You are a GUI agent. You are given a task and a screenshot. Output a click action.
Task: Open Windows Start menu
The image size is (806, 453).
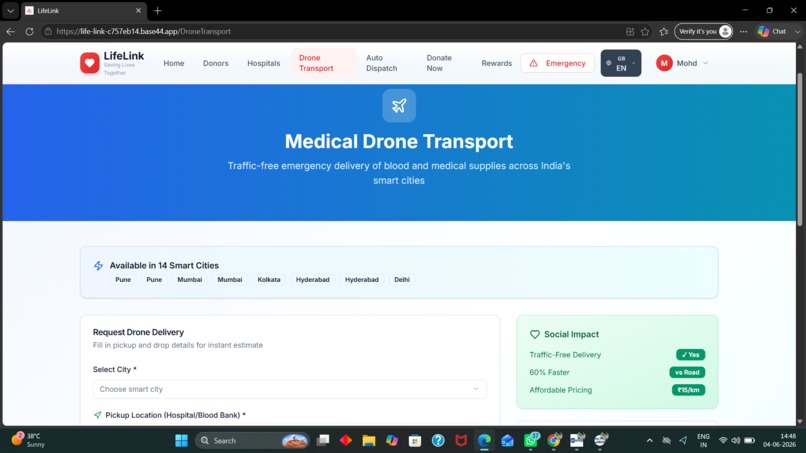[x=181, y=441]
